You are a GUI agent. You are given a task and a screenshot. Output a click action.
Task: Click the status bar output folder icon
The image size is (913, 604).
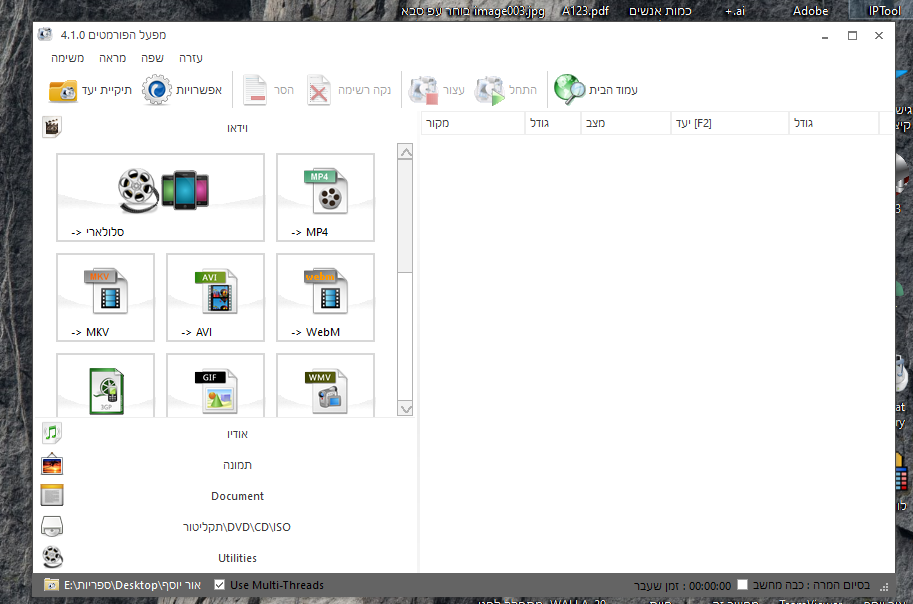(x=51, y=585)
